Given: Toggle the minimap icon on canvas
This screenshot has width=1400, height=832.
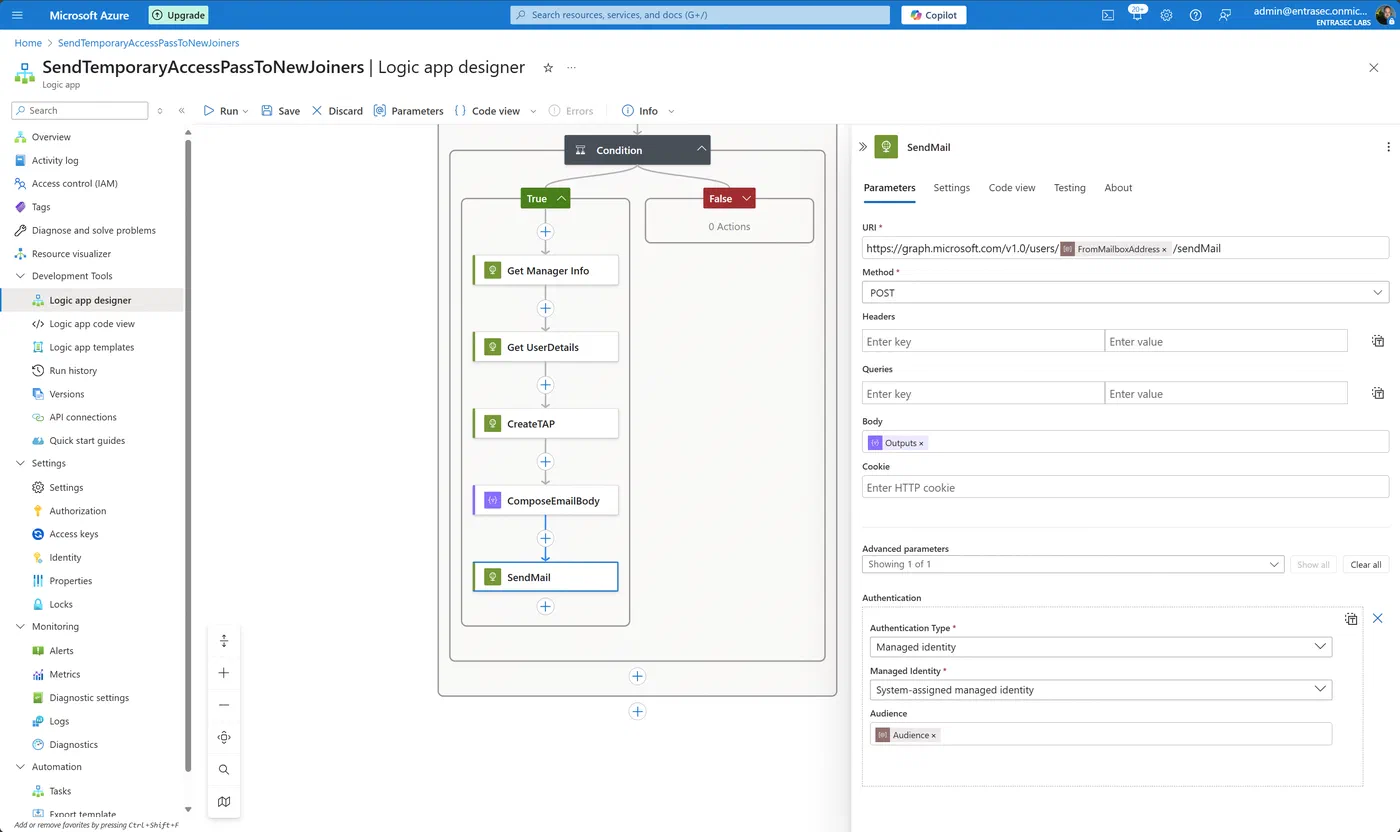Looking at the screenshot, I should 224,801.
